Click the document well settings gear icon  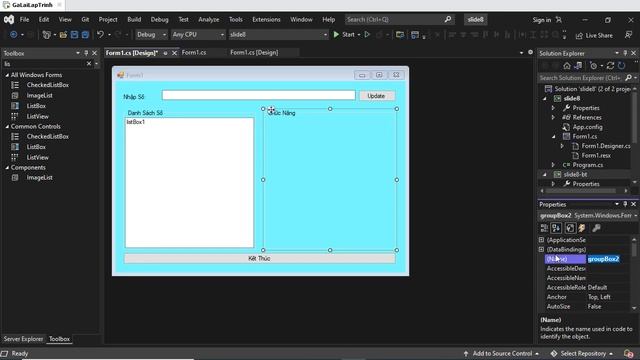coord(530,52)
